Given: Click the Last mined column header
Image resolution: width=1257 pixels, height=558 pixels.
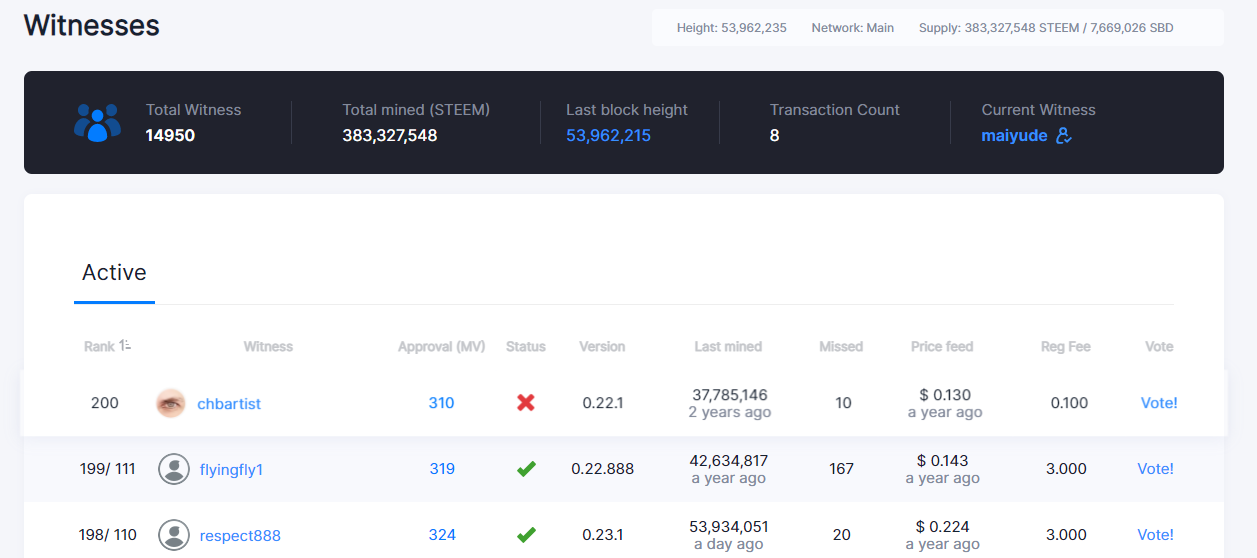Looking at the screenshot, I should coord(728,346).
